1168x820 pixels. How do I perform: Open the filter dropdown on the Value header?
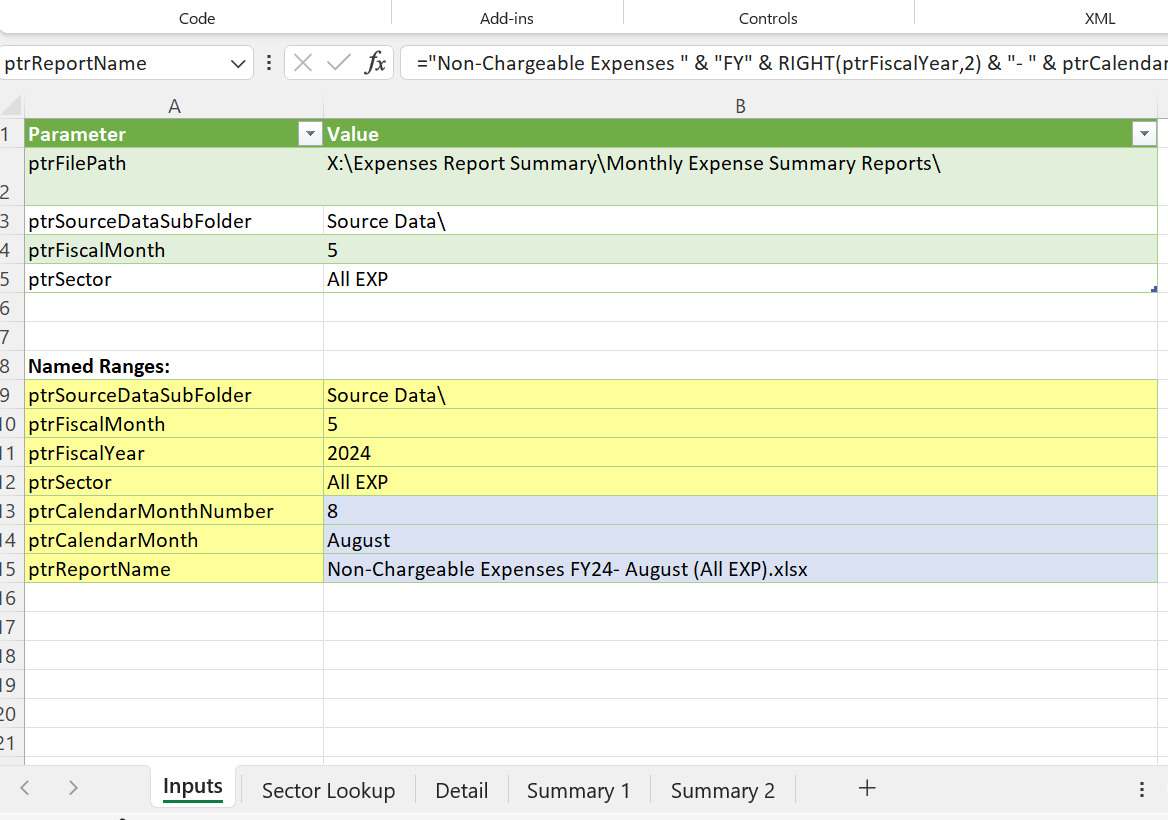pyautogui.click(x=1143, y=133)
